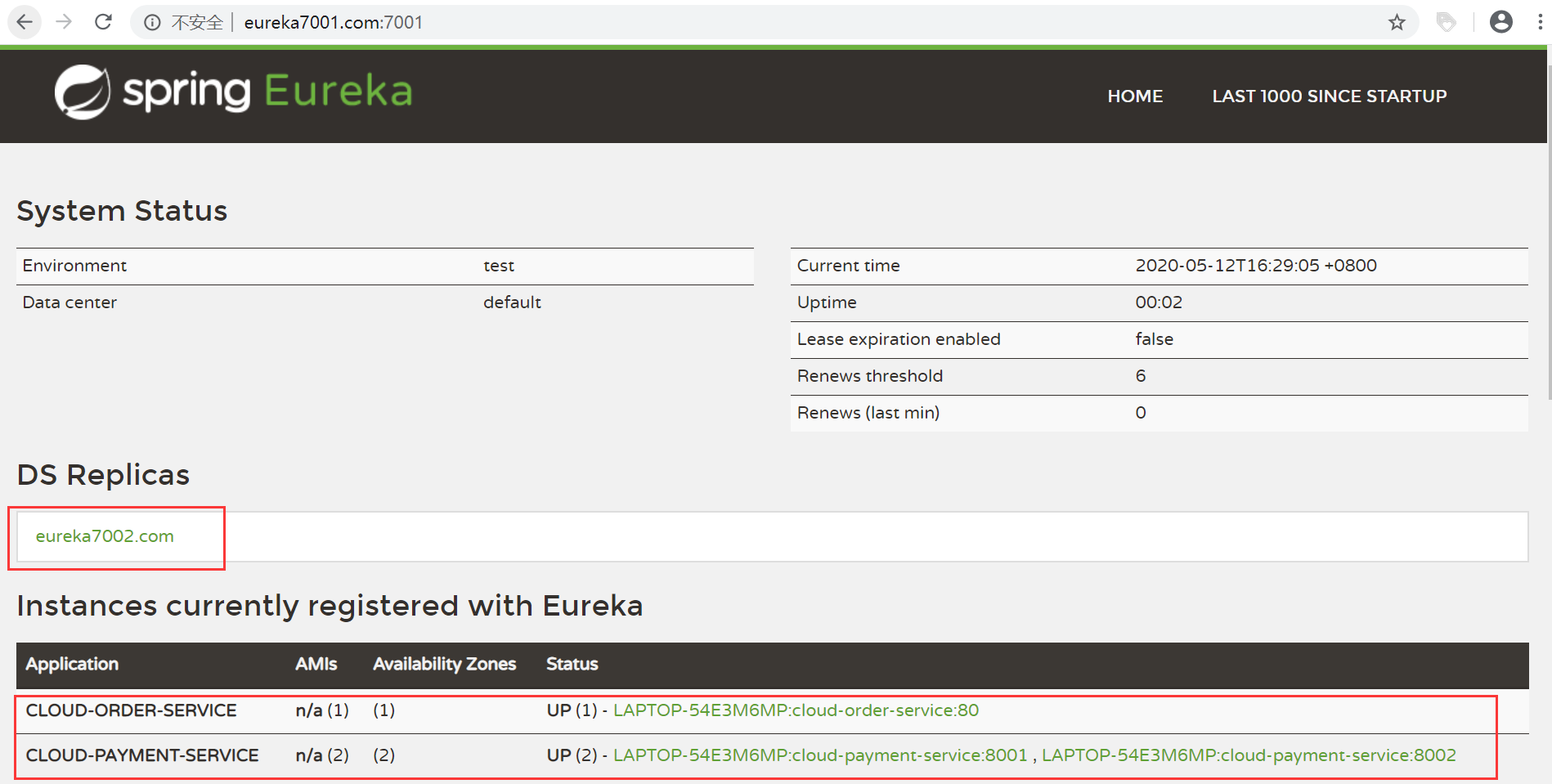This screenshot has height=784, width=1552.
Task: Click the Uptime label
Action: [827, 302]
